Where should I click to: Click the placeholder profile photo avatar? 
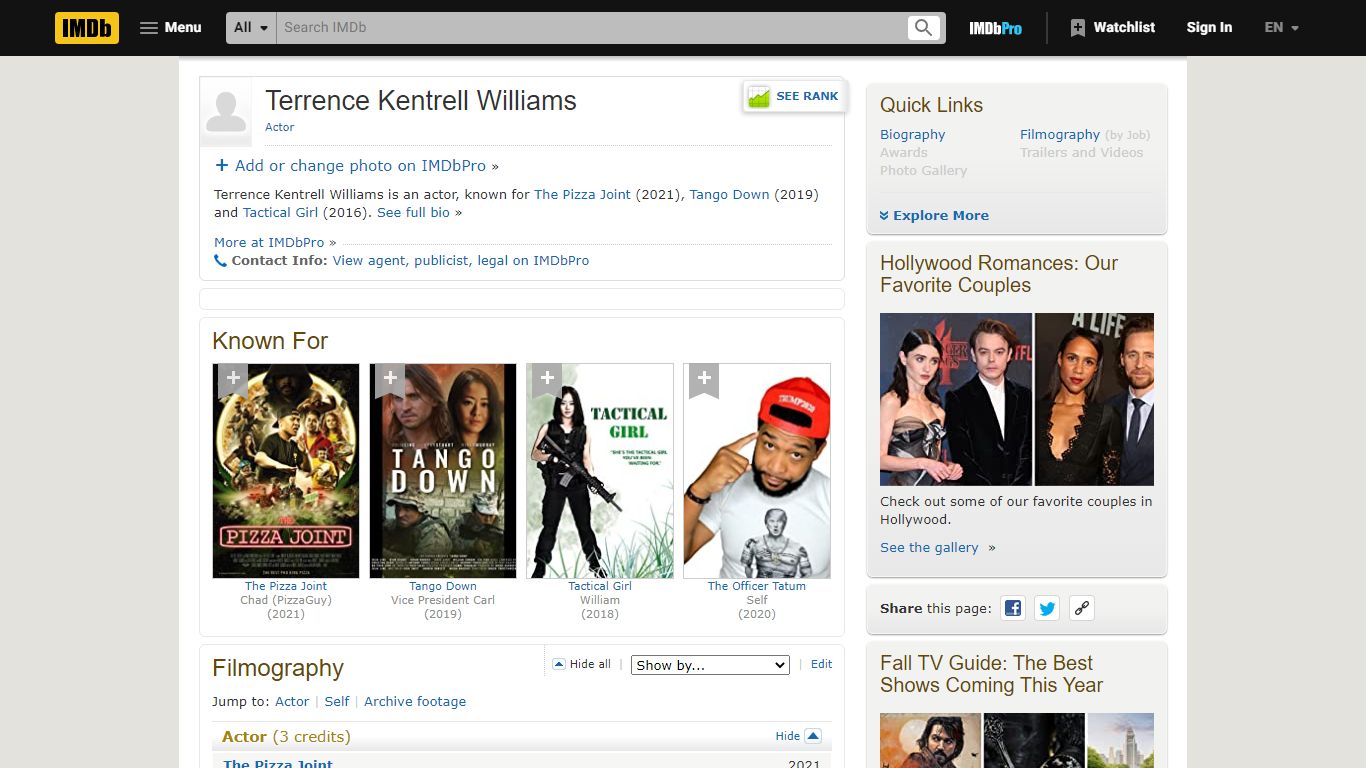(x=226, y=111)
